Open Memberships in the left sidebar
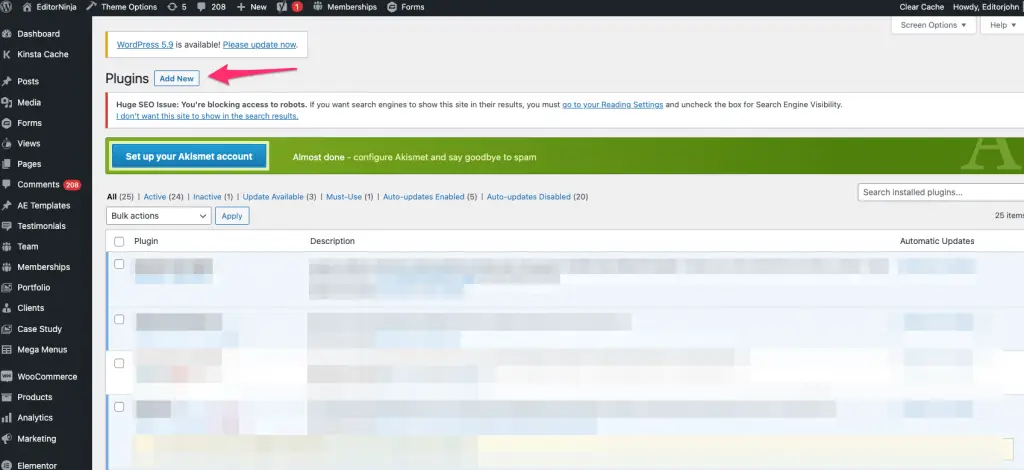 46,267
